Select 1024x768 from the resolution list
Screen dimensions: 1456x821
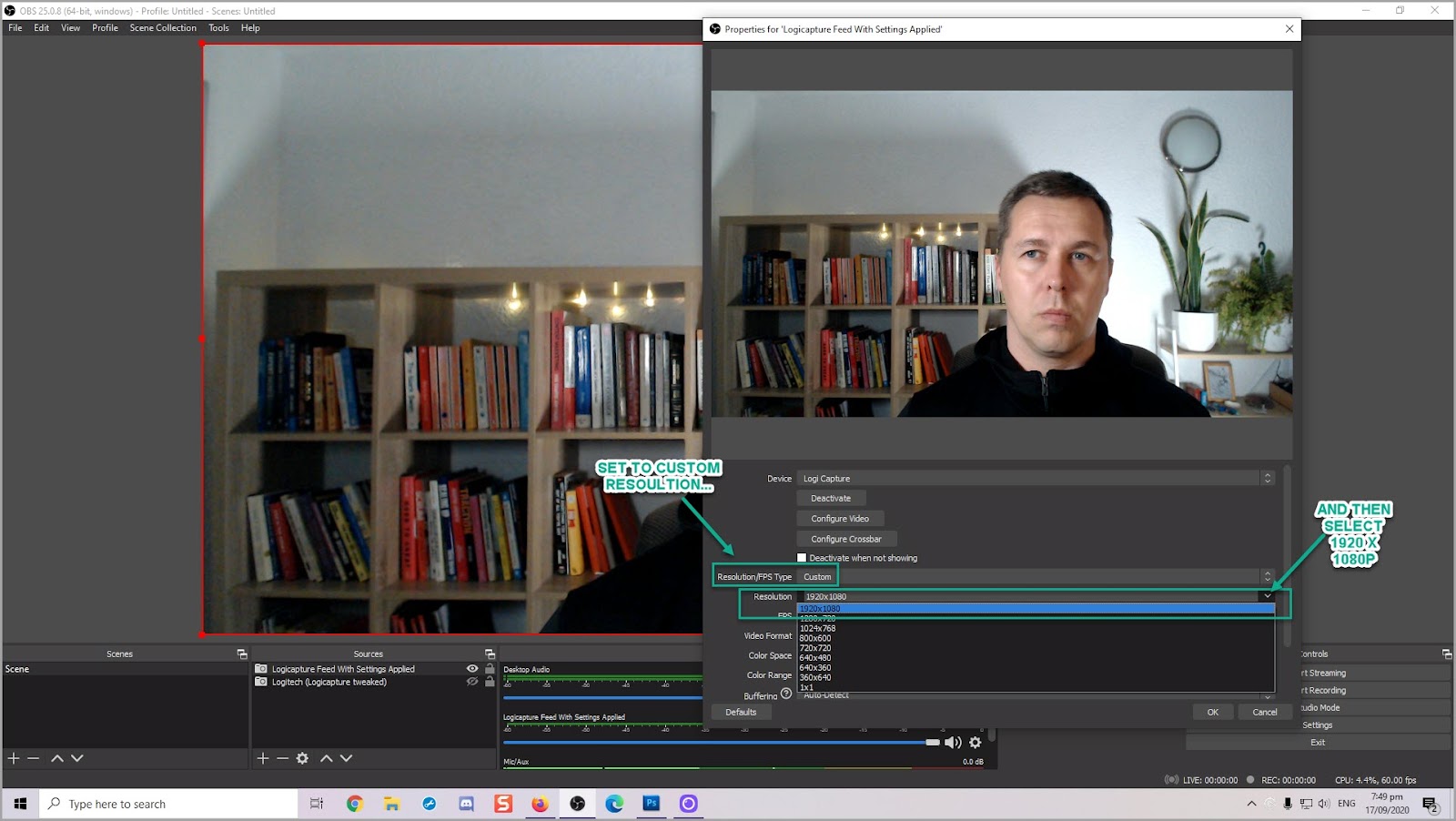click(1036, 629)
